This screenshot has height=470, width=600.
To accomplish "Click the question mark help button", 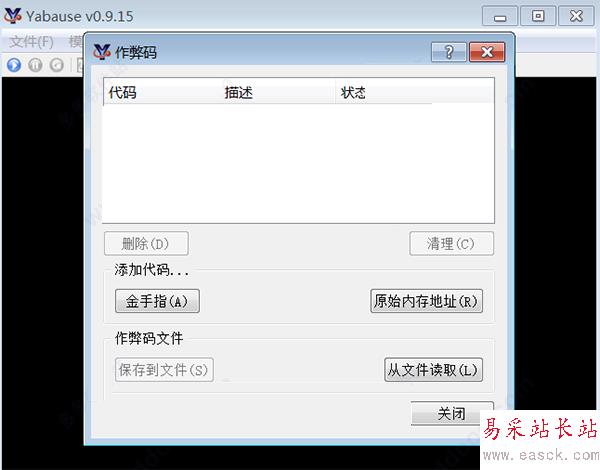I will click(x=449, y=52).
